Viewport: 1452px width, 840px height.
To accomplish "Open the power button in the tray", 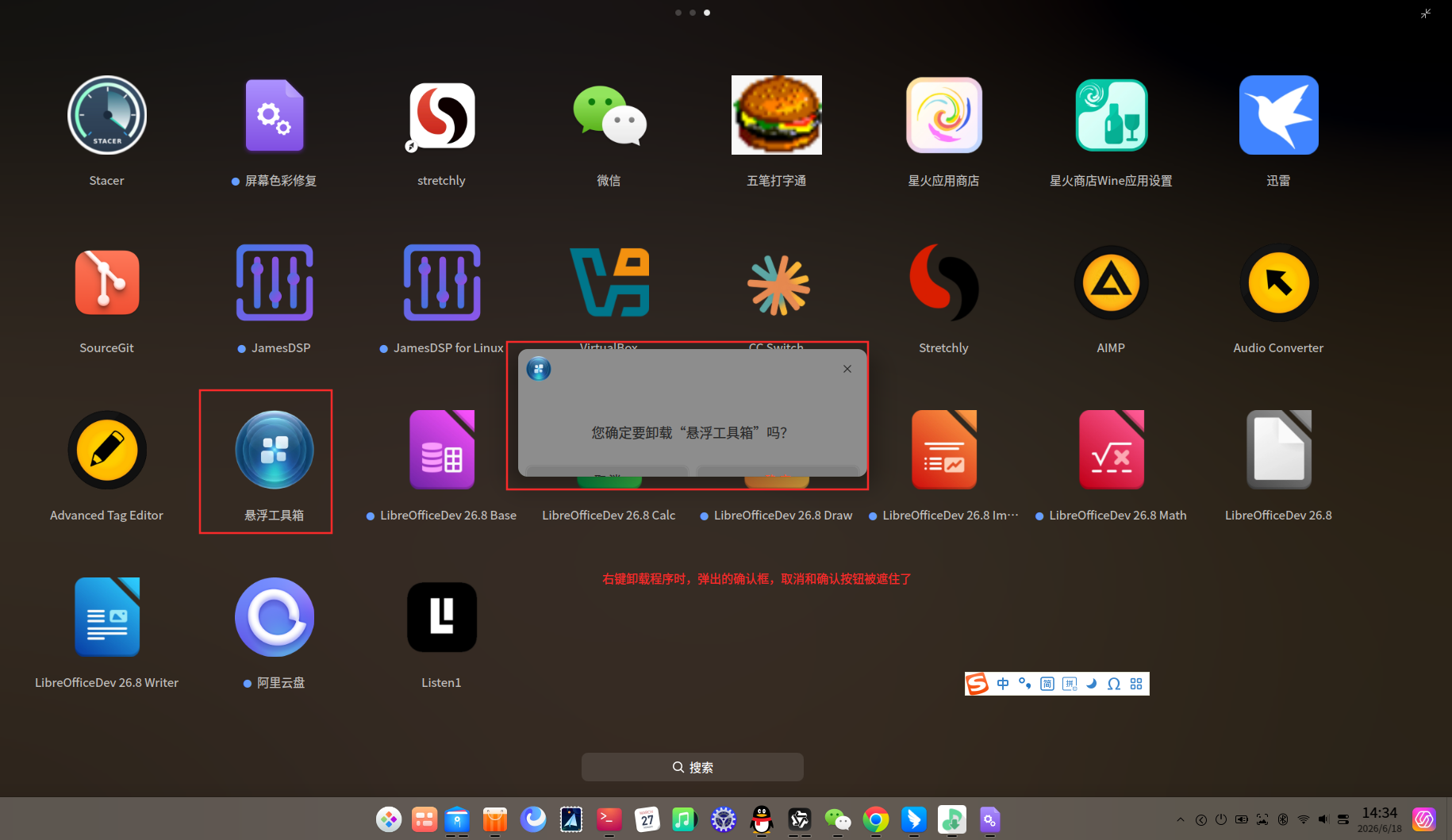I will (1221, 819).
